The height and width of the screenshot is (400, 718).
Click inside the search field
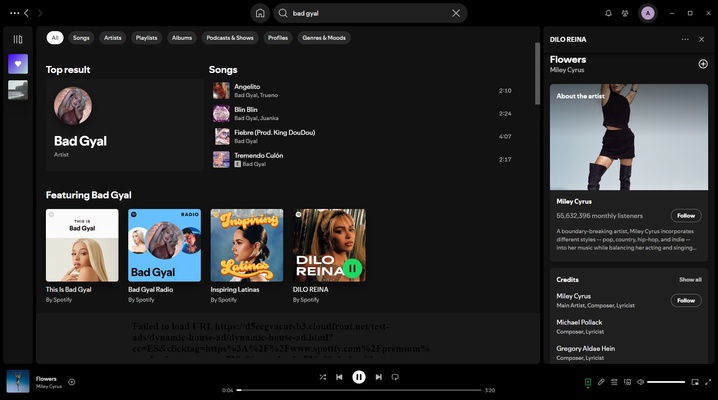click(370, 13)
